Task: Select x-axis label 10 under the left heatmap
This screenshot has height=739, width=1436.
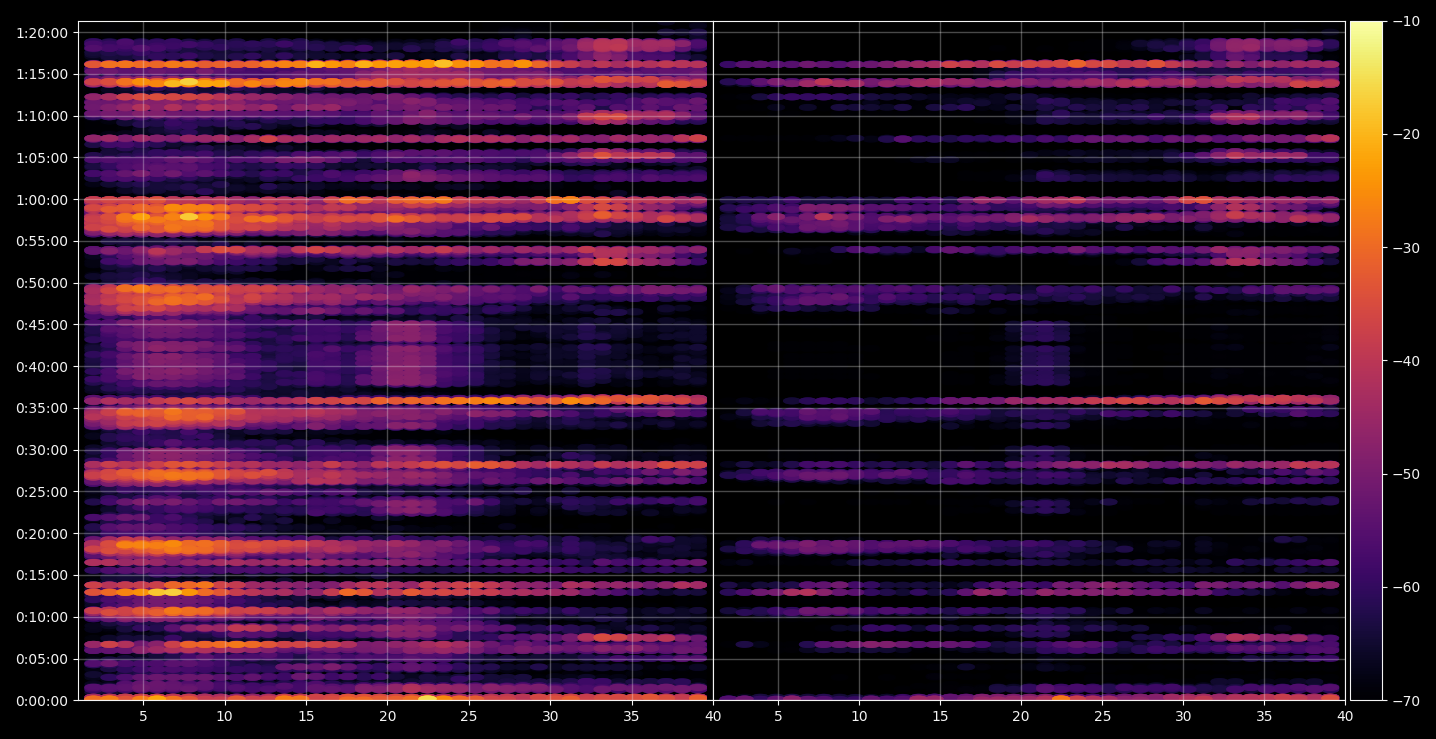Action: 225,716
